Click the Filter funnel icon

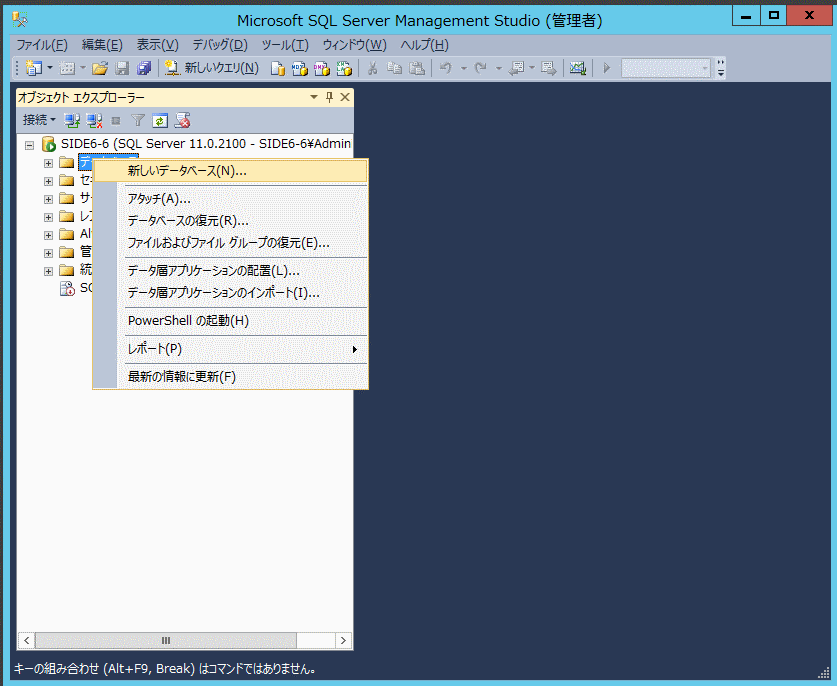click(138, 121)
